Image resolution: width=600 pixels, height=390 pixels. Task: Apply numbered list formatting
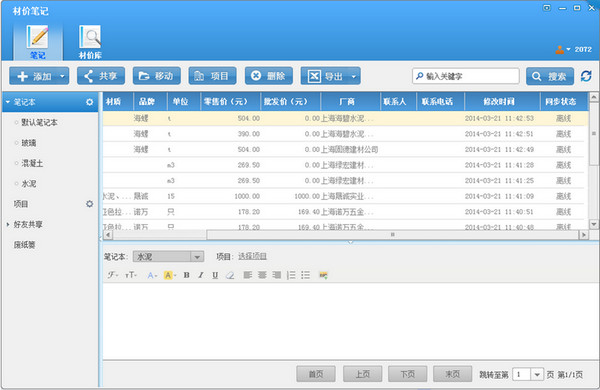click(x=291, y=275)
